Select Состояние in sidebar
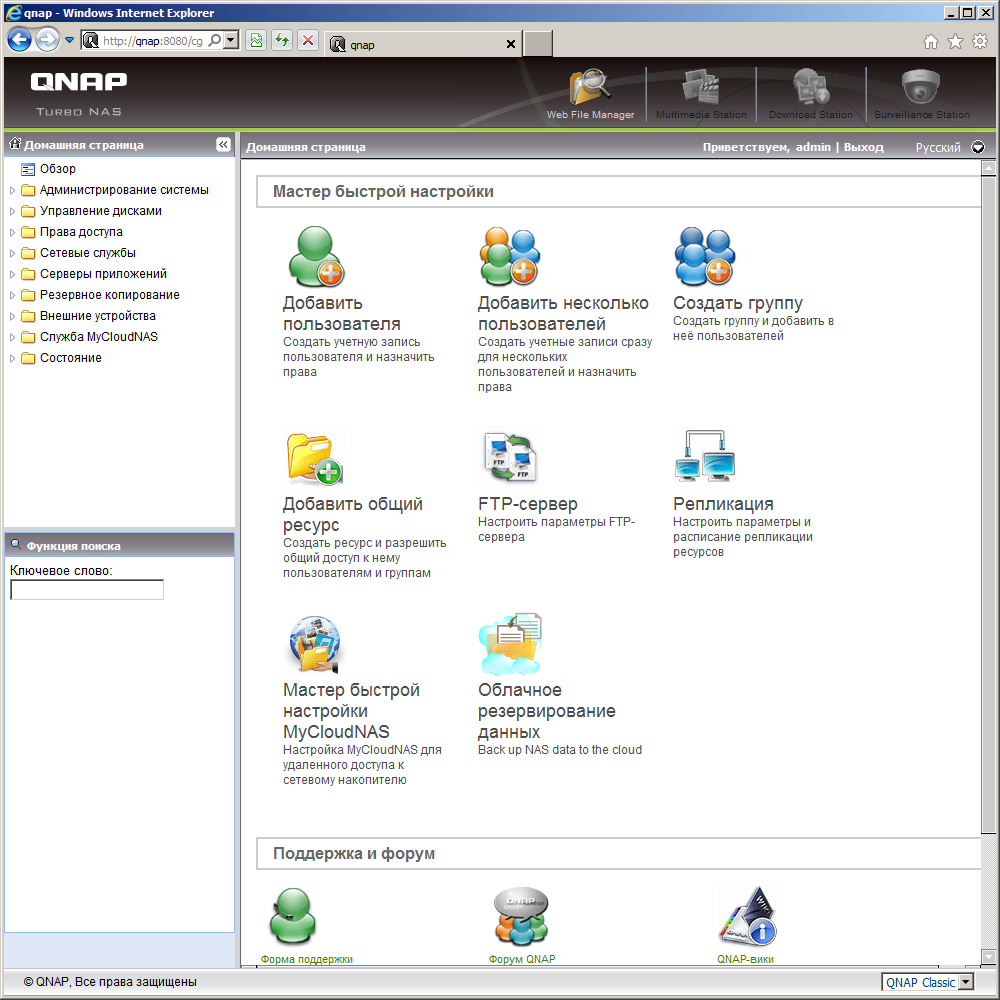 pos(70,358)
